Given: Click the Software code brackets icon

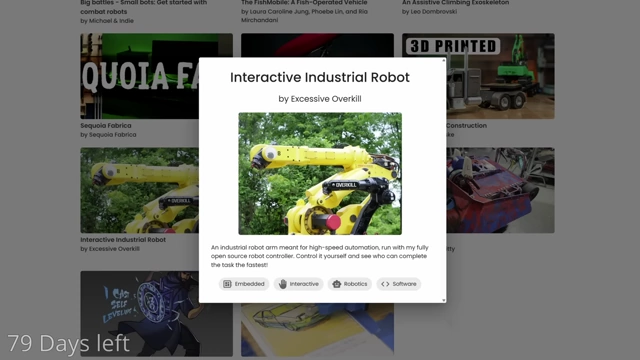Looking at the screenshot, I should 385,284.
